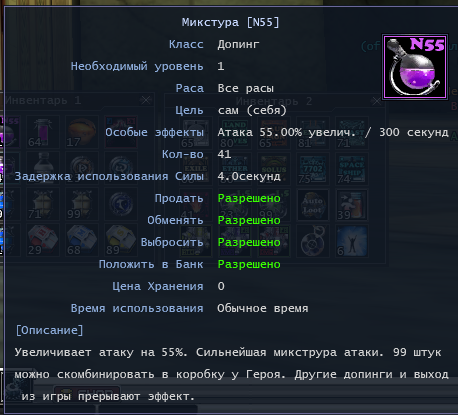
Task: Open the SHOP button at the bottom
Action: [87, 393]
